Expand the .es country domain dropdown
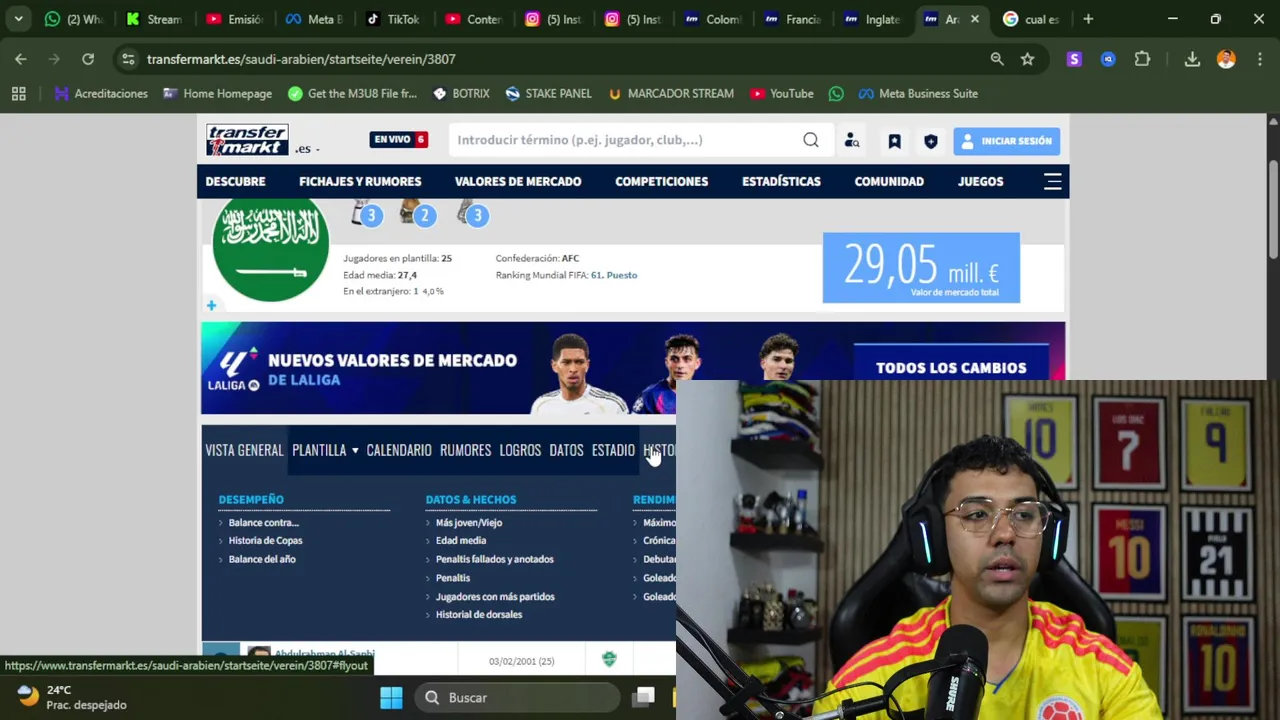The height and width of the screenshot is (720, 1280). (307, 149)
